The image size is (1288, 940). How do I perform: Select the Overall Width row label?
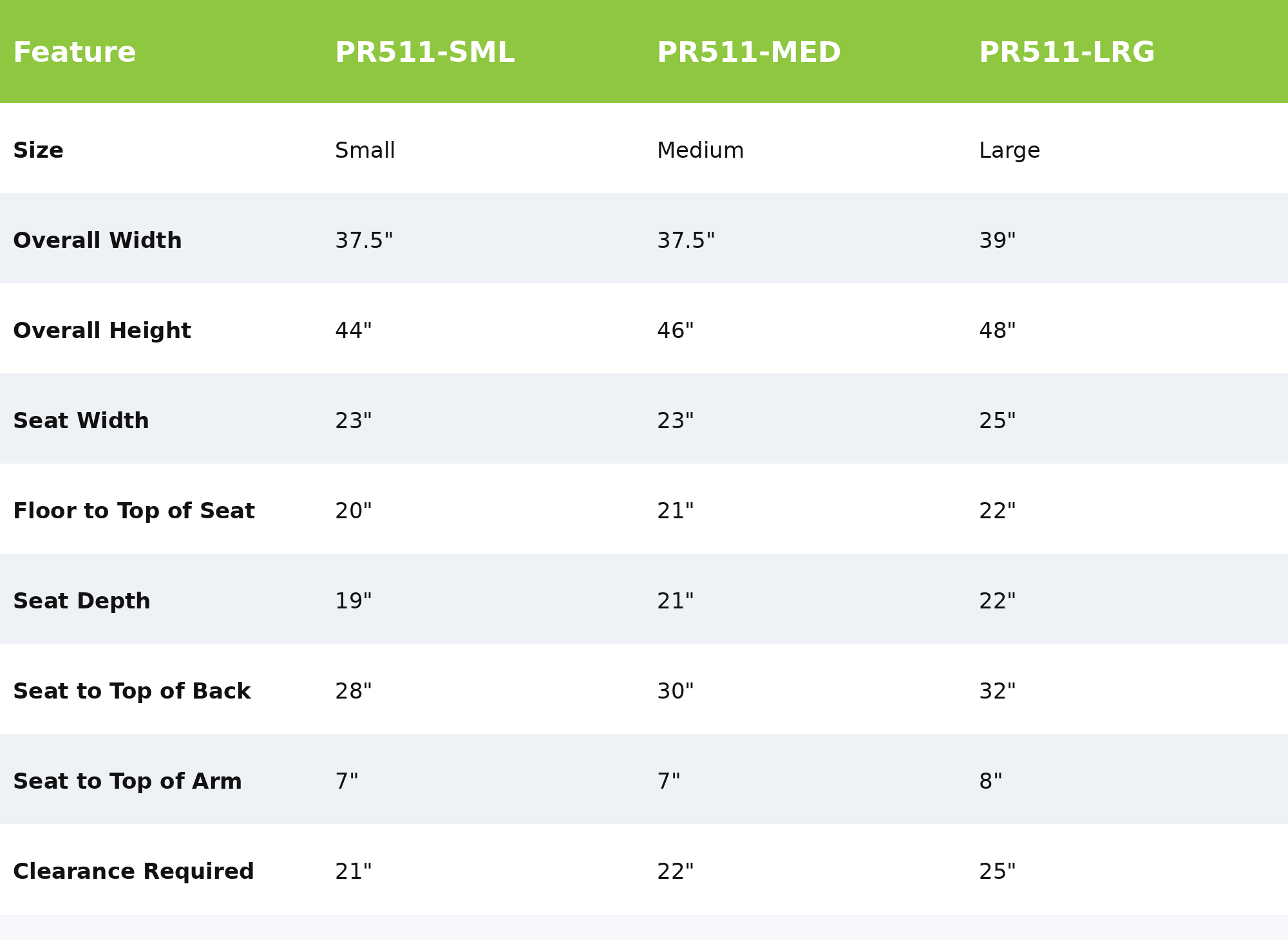pyautogui.click(x=97, y=241)
